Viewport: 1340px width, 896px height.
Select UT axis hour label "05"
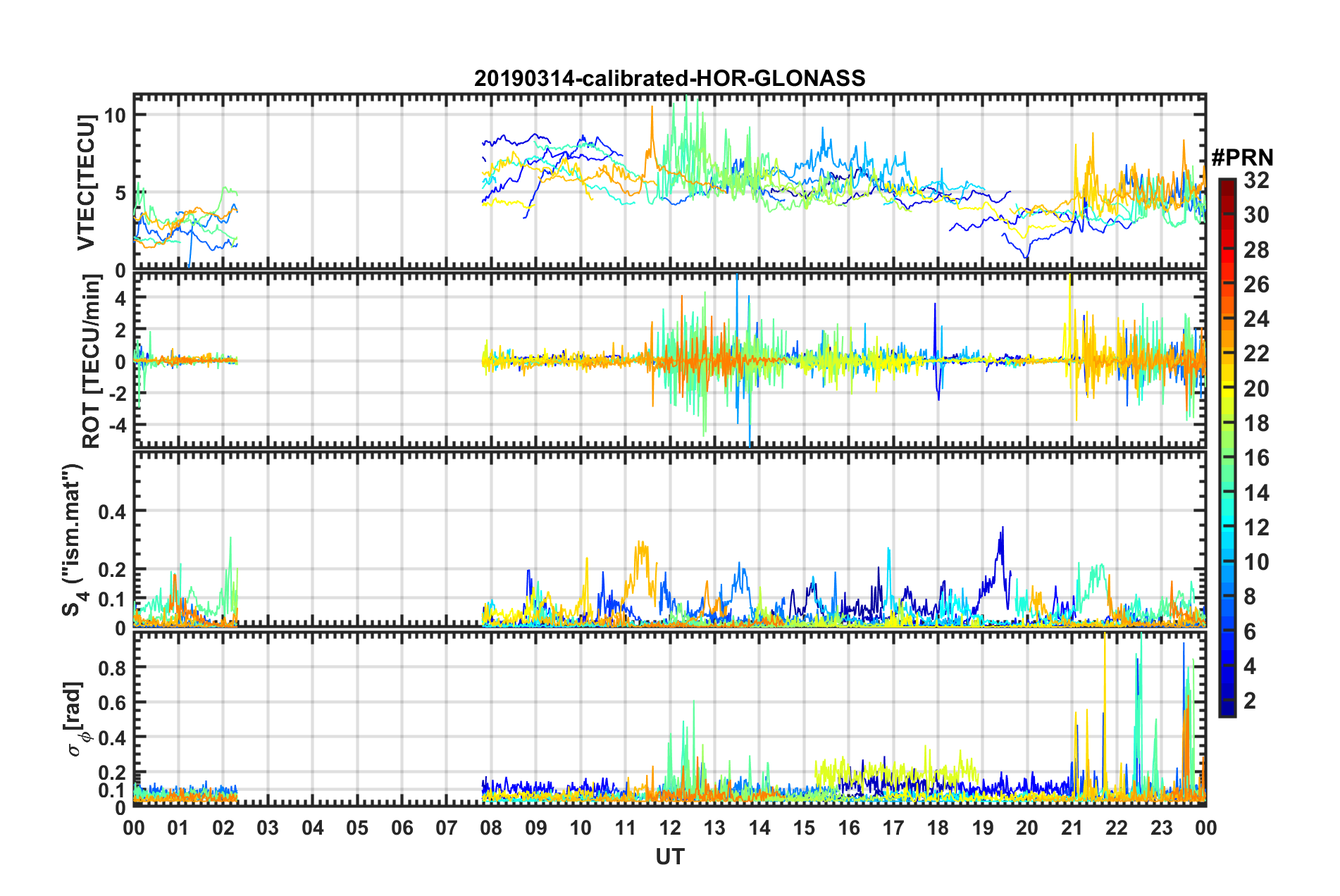pos(357,828)
